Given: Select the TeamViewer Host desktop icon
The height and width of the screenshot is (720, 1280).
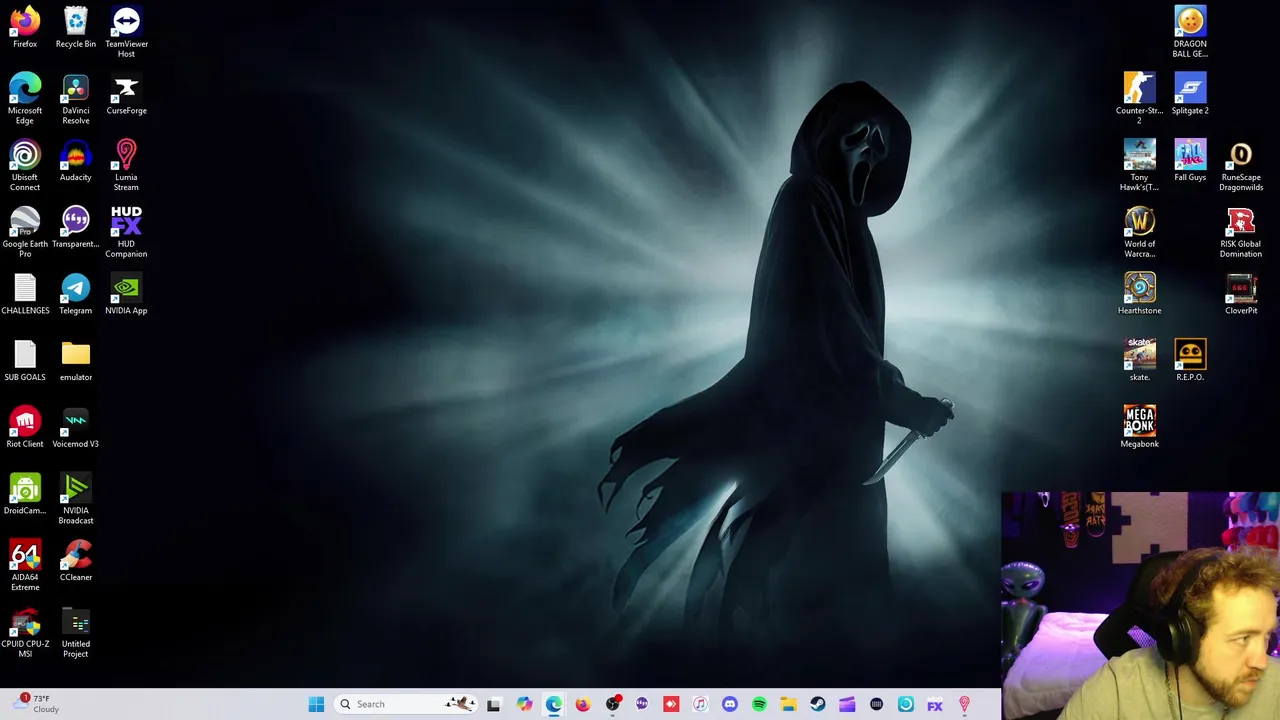Looking at the screenshot, I should coord(126,32).
